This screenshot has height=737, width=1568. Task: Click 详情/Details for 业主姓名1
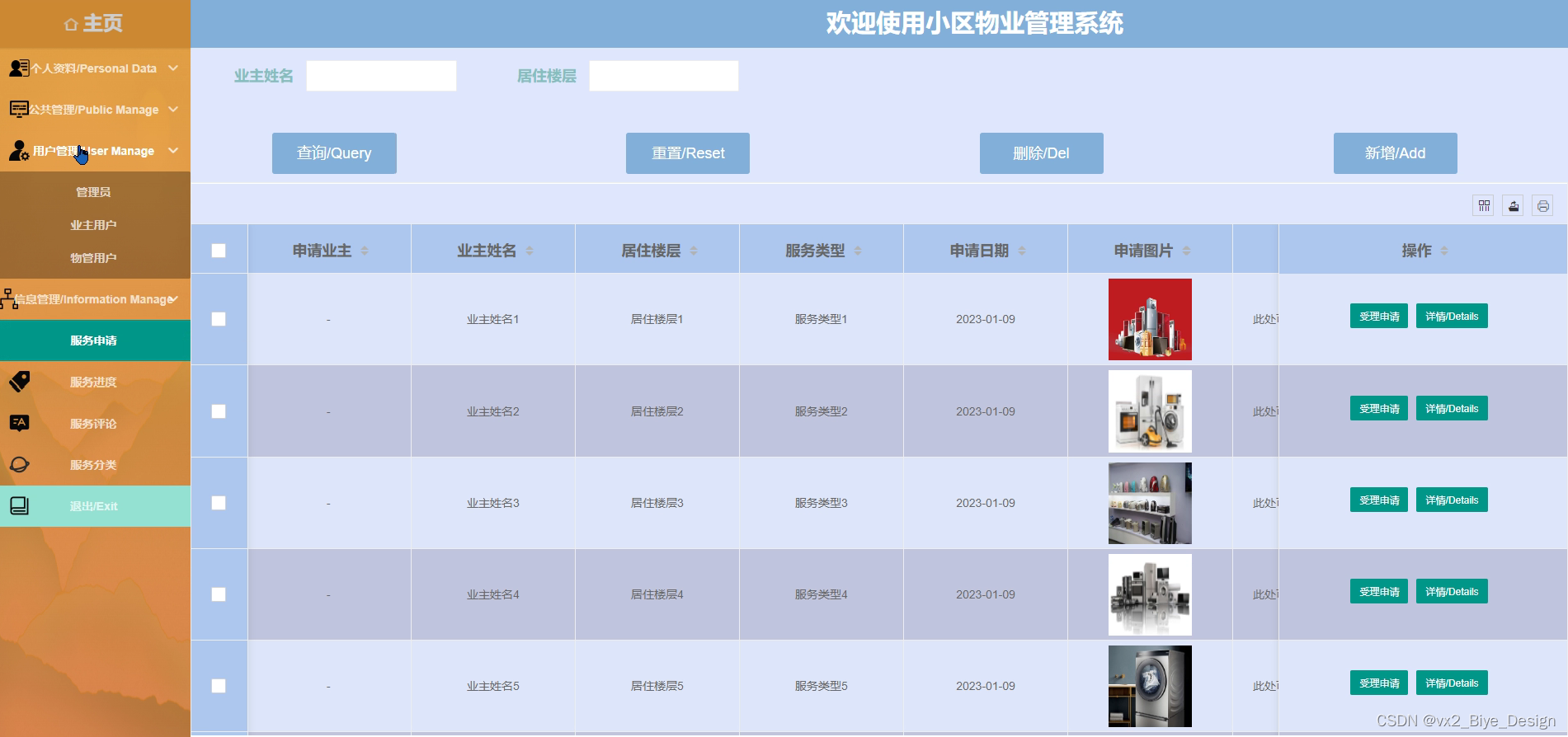tap(1452, 317)
